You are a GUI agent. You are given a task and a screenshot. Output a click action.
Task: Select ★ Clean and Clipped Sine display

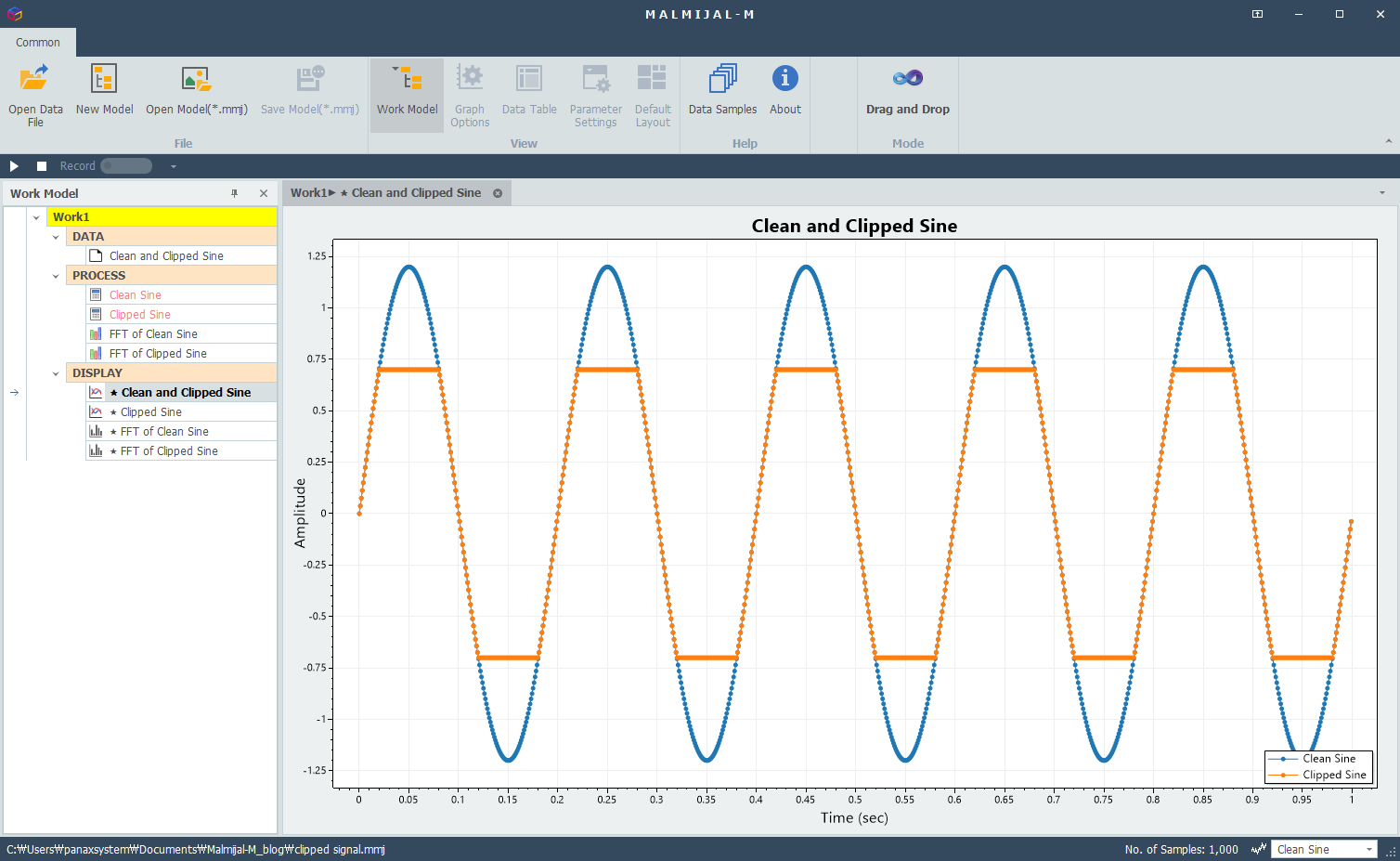click(181, 392)
